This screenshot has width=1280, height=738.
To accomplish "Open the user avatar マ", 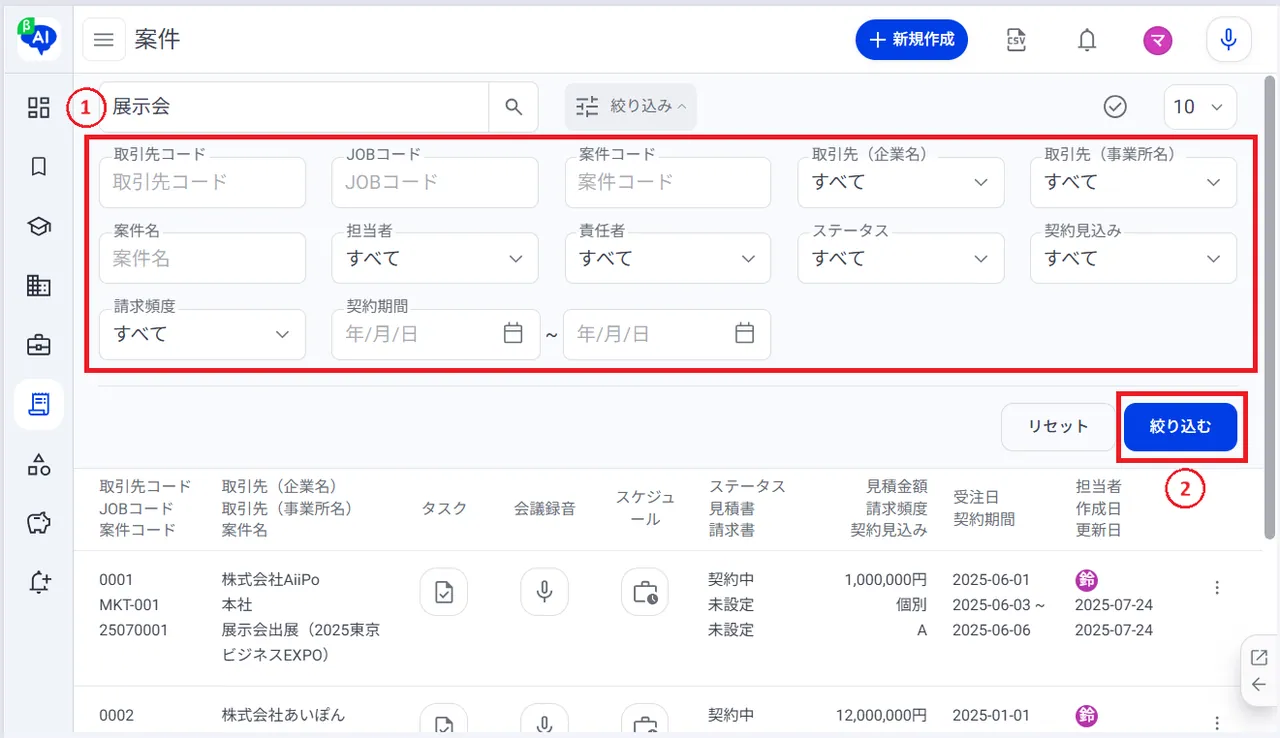I will point(1158,40).
